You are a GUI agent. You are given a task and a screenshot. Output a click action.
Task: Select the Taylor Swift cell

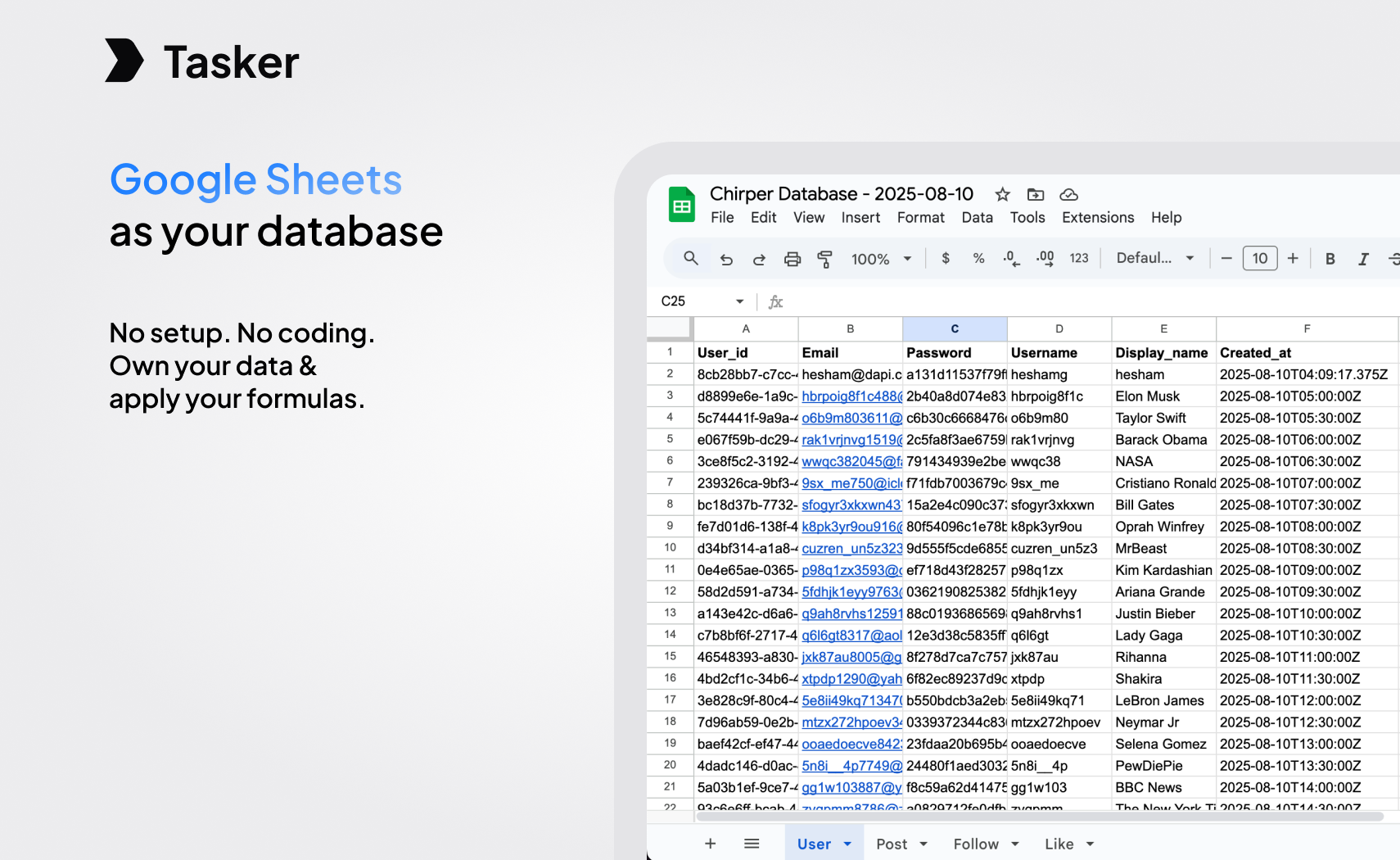[x=1163, y=418]
